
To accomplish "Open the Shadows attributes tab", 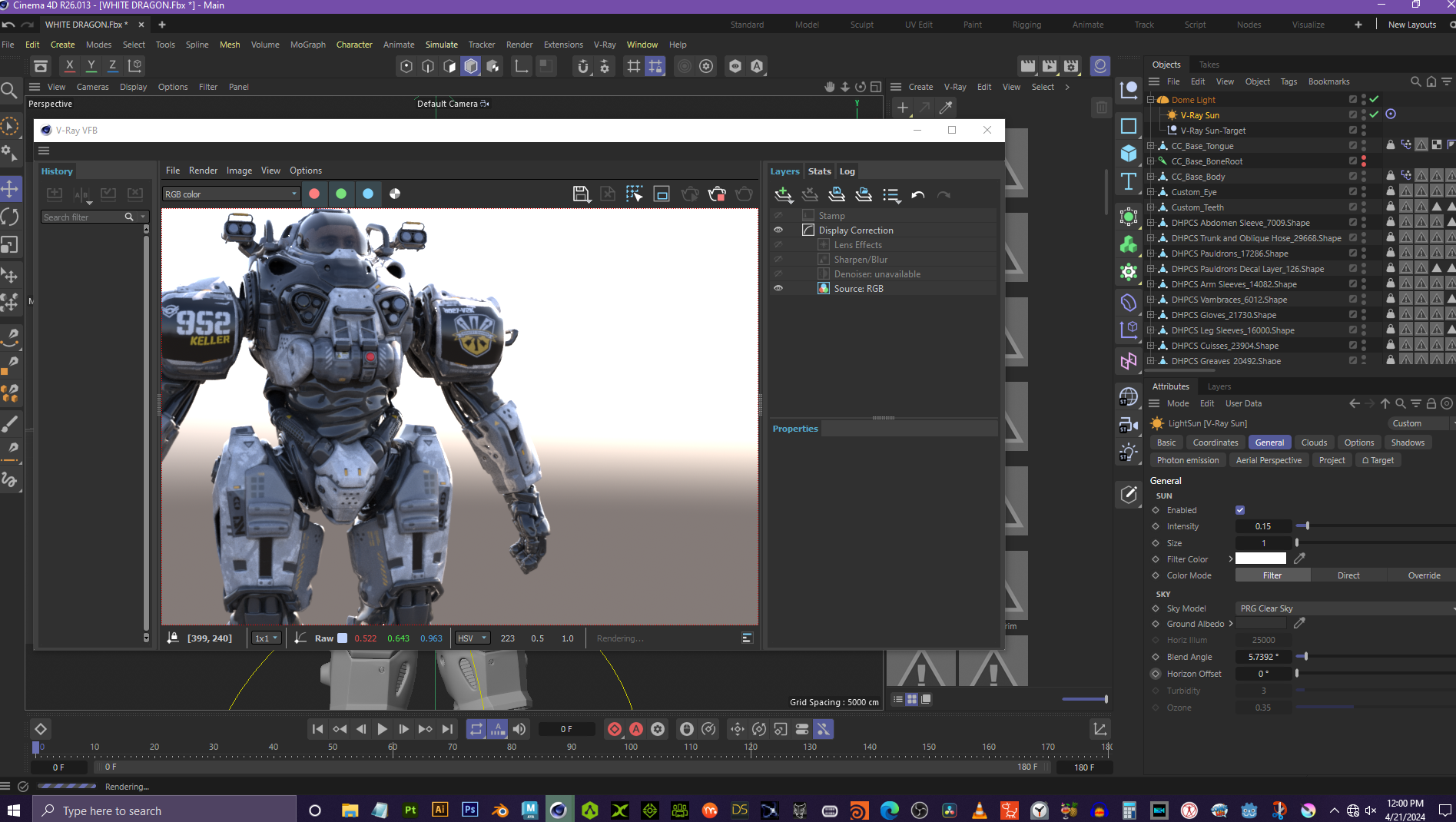I will [1408, 442].
